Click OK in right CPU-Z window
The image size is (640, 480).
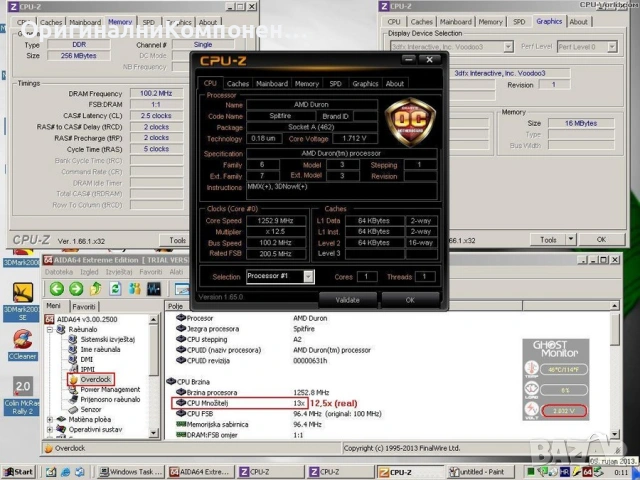coord(602,240)
